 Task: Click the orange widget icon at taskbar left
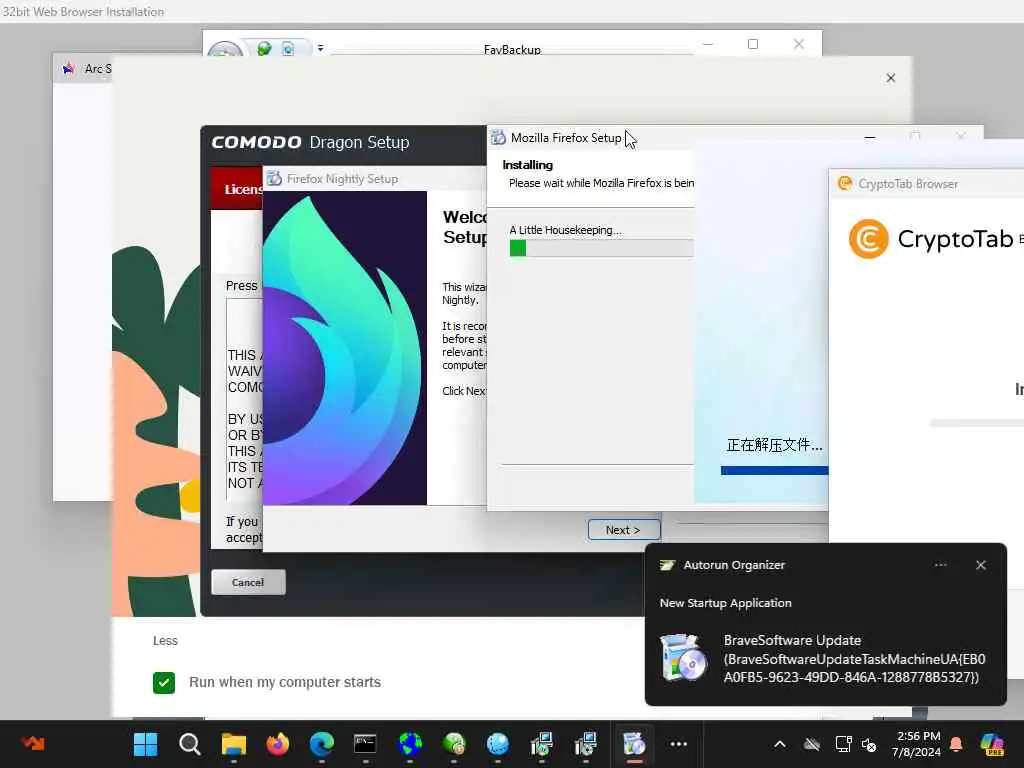pyautogui.click(x=33, y=743)
